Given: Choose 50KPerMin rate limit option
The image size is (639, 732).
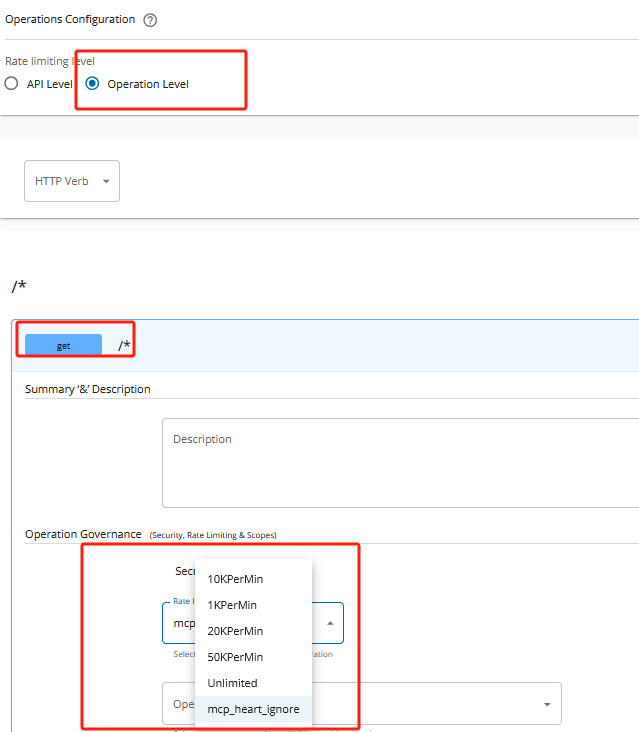Looking at the screenshot, I should pos(253,657).
